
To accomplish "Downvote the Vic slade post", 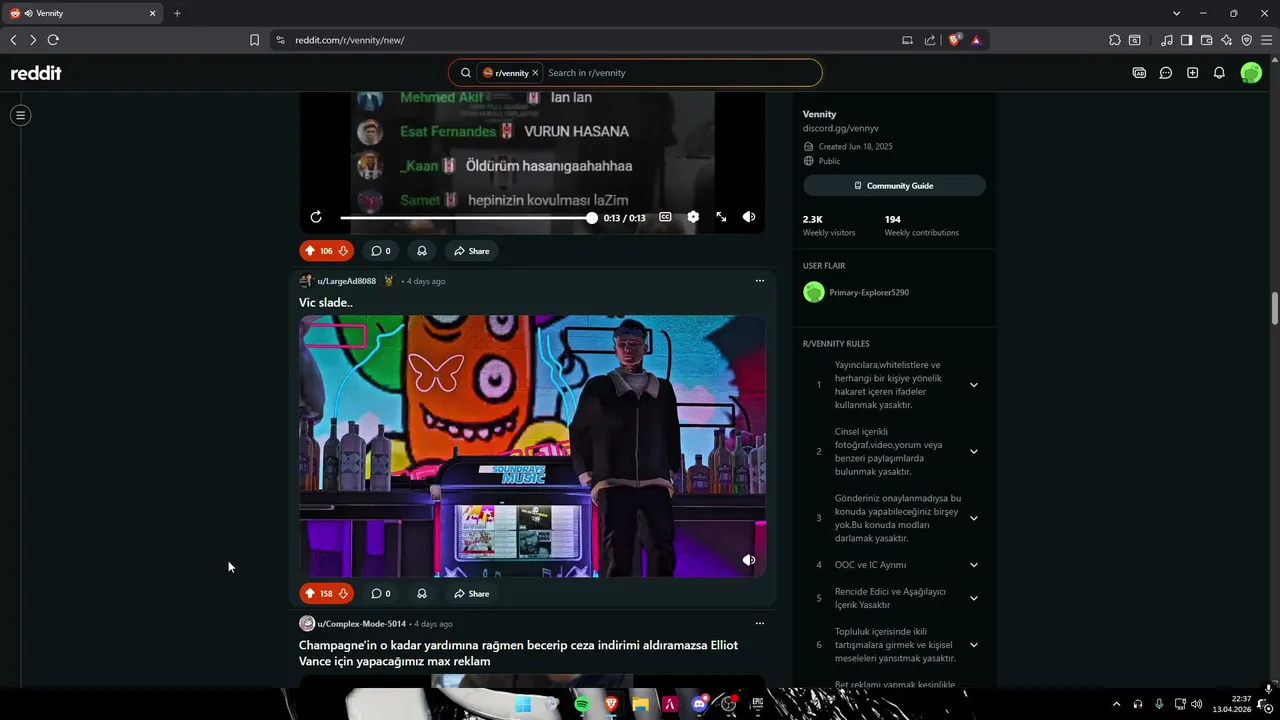I will 343,594.
